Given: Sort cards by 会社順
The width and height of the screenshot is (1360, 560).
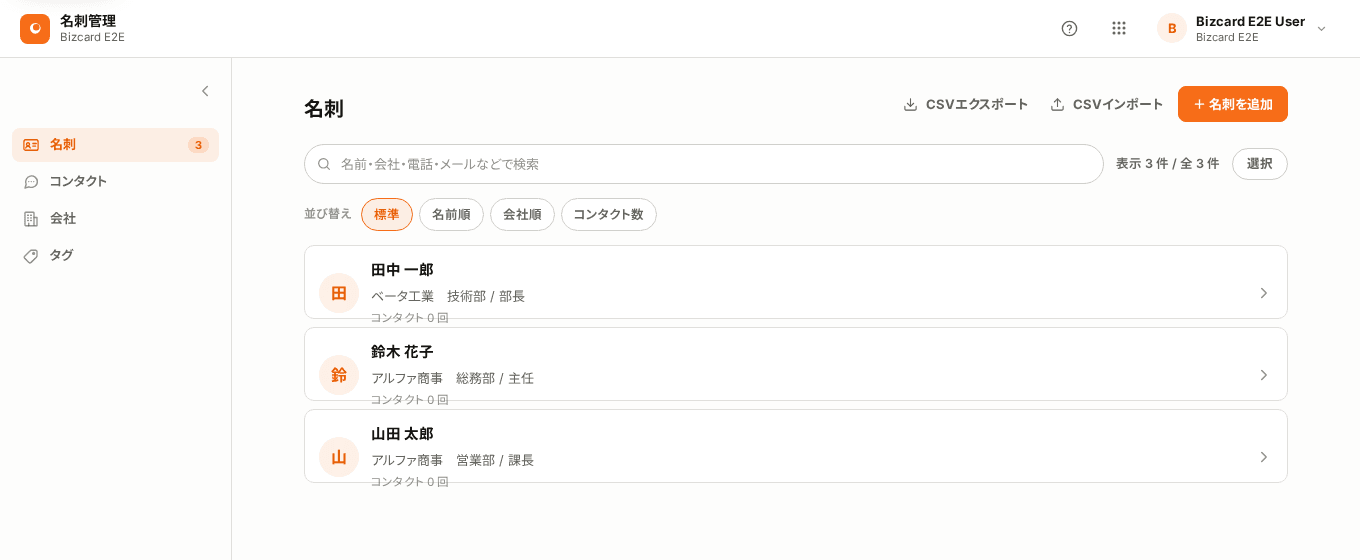Looking at the screenshot, I should [x=522, y=214].
